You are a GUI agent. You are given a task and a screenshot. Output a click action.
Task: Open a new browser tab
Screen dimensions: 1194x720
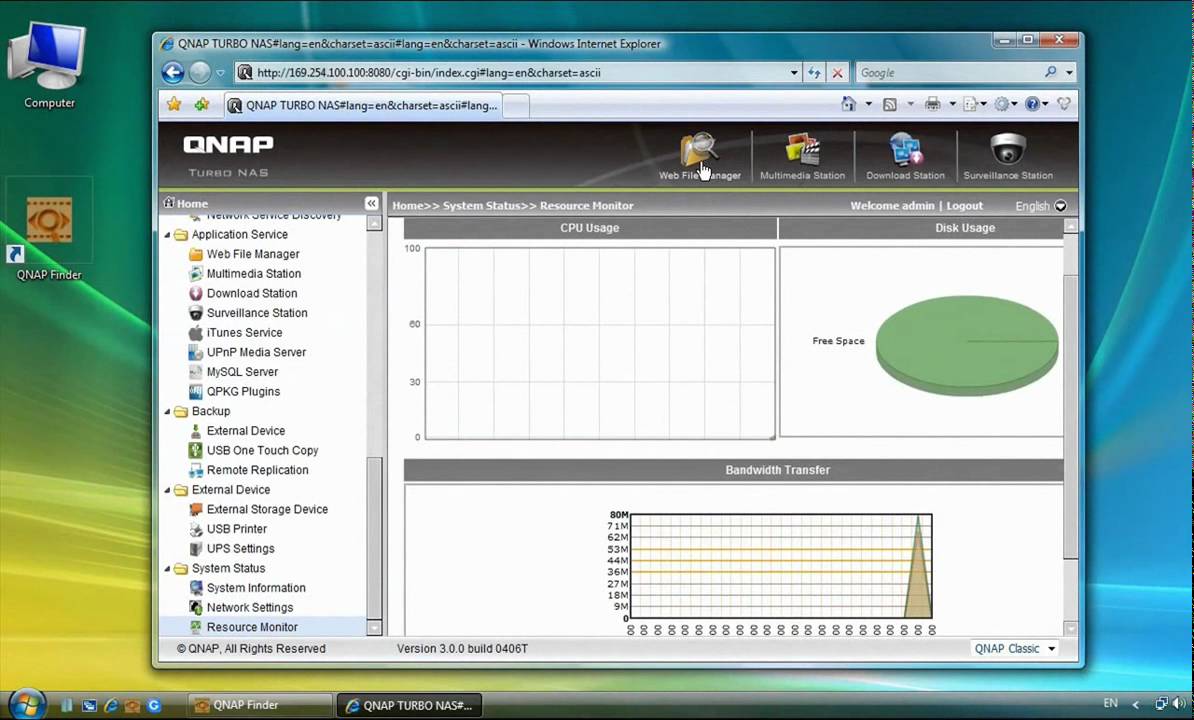pos(516,106)
